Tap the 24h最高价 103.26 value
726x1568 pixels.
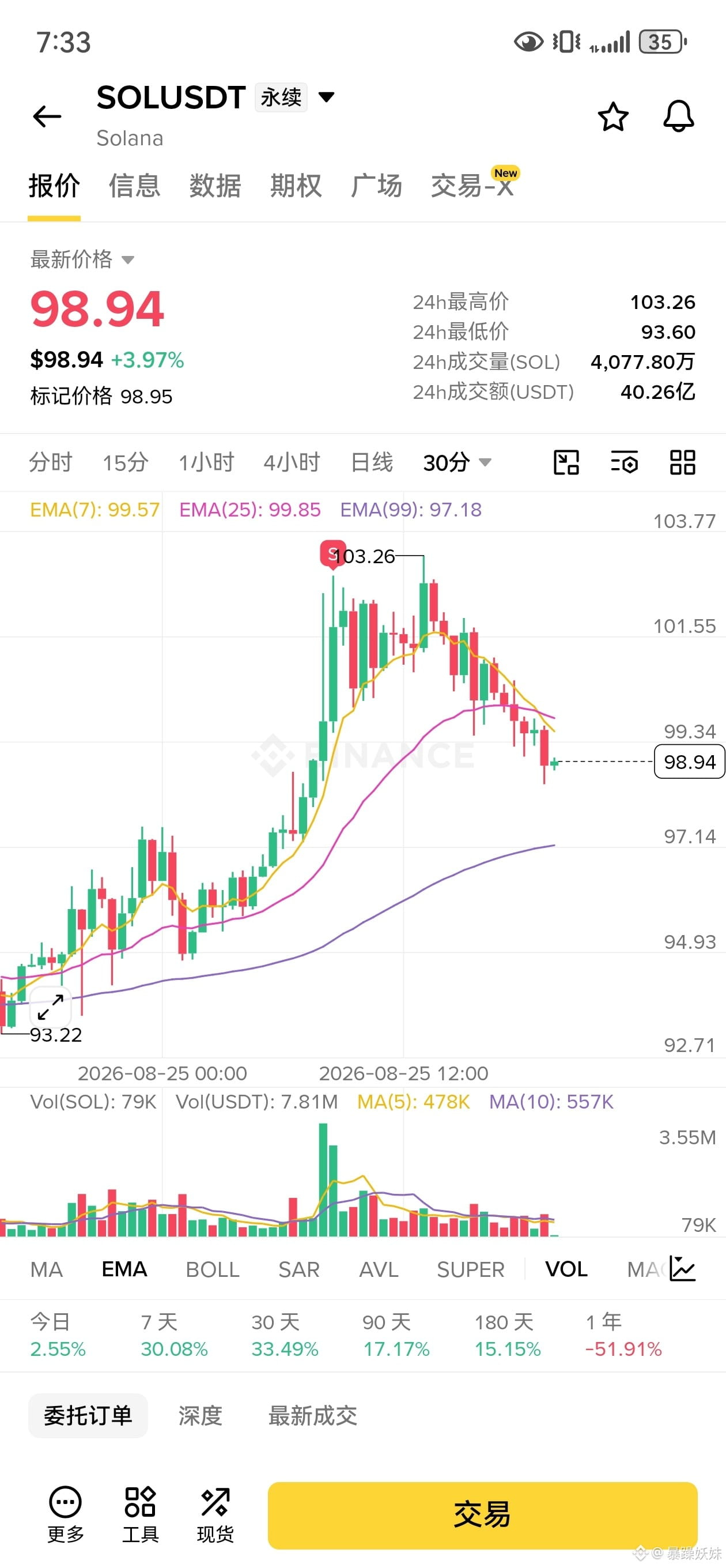tap(663, 302)
